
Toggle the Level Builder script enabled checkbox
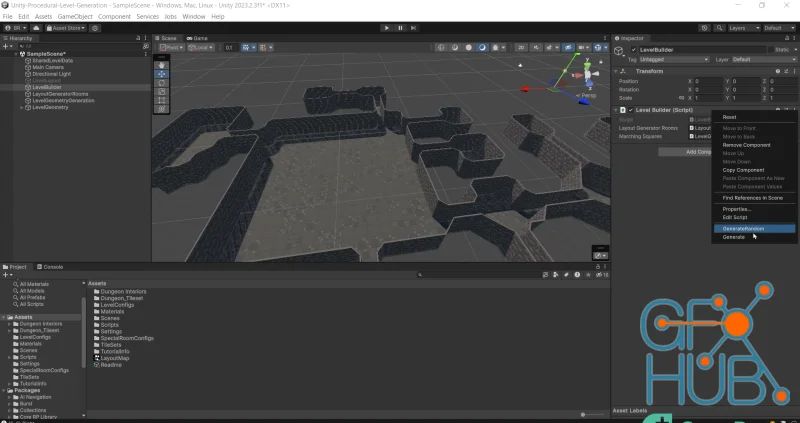pos(631,110)
